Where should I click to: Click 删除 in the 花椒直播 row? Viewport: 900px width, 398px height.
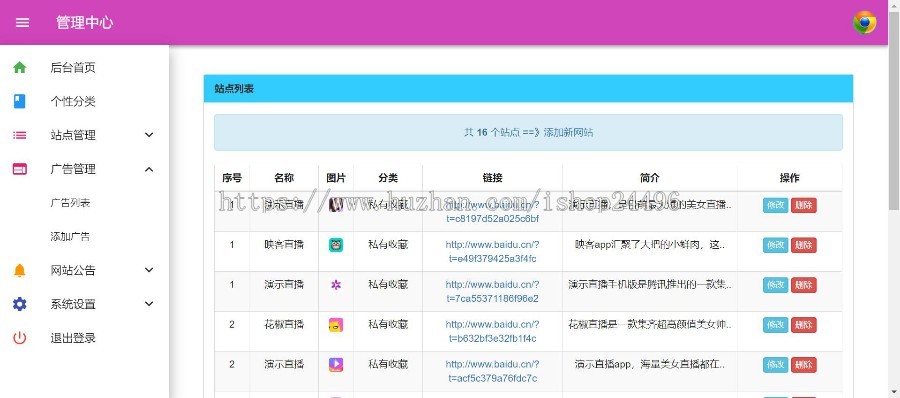pos(804,325)
